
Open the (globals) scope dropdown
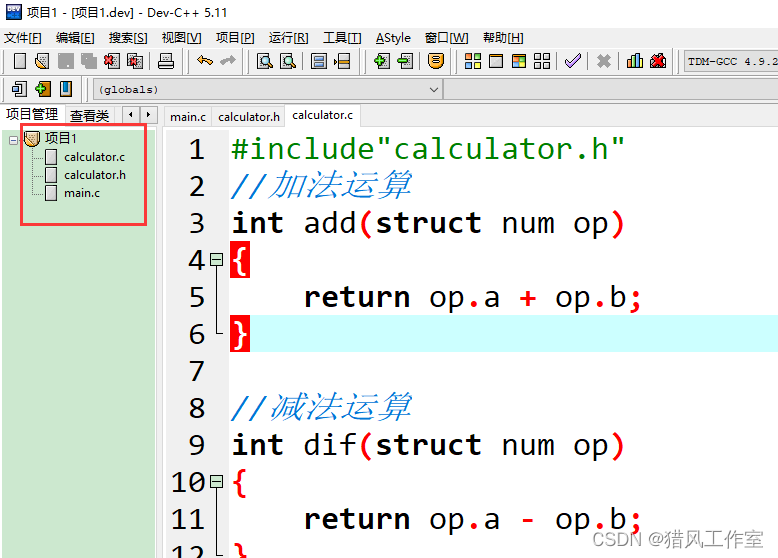267,90
